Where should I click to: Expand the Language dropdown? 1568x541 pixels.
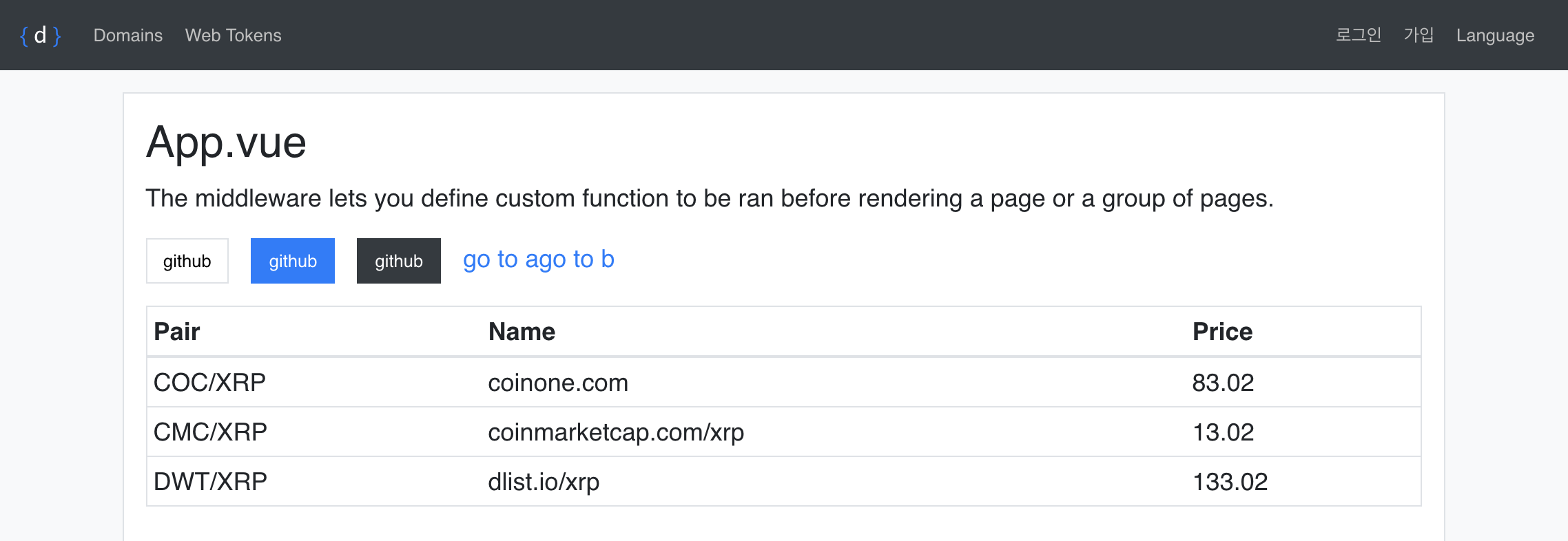pos(1495,35)
